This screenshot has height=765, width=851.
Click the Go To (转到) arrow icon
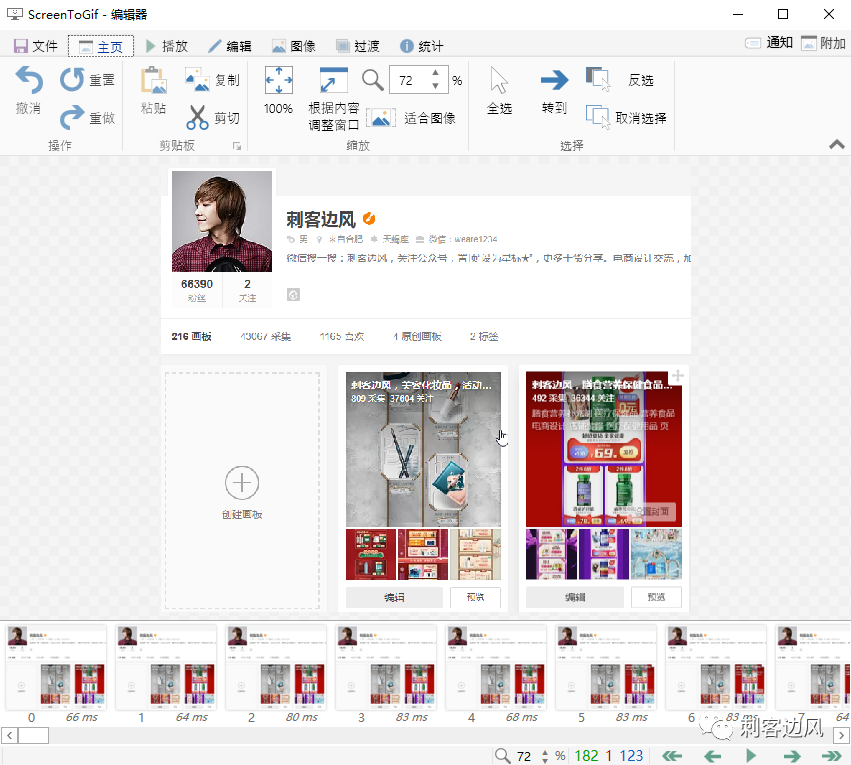[555, 80]
